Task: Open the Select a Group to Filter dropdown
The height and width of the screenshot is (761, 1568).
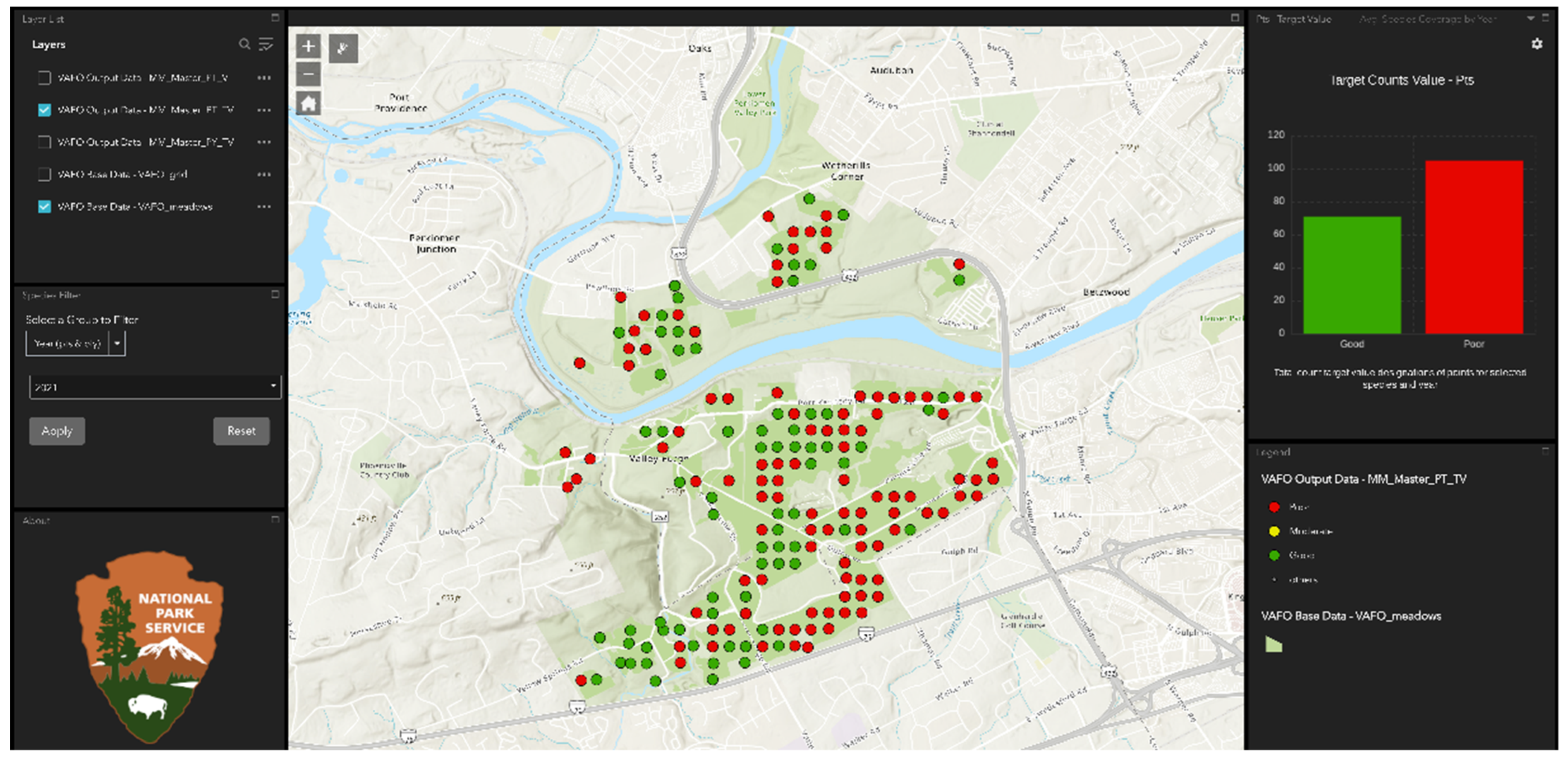Action: click(x=117, y=344)
